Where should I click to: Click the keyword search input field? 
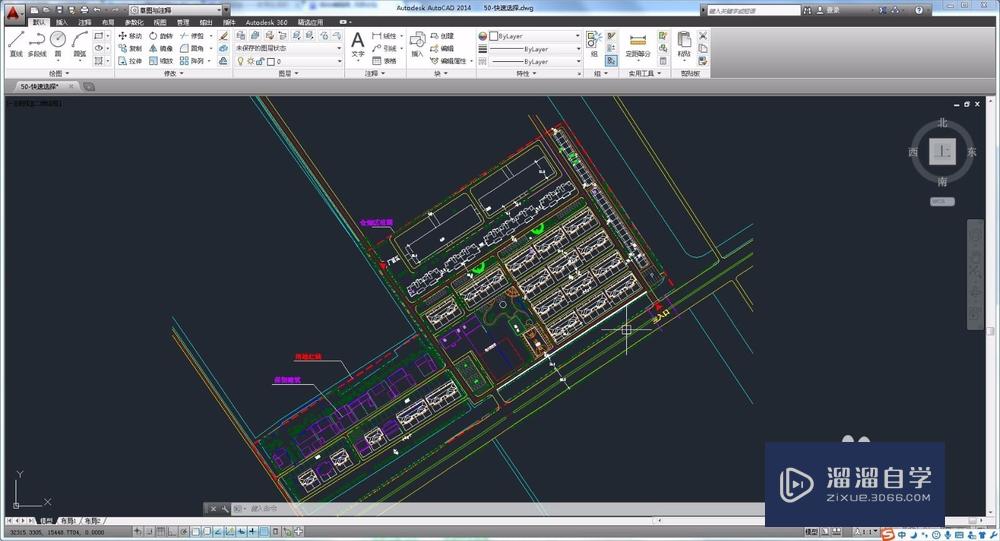tap(753, 10)
